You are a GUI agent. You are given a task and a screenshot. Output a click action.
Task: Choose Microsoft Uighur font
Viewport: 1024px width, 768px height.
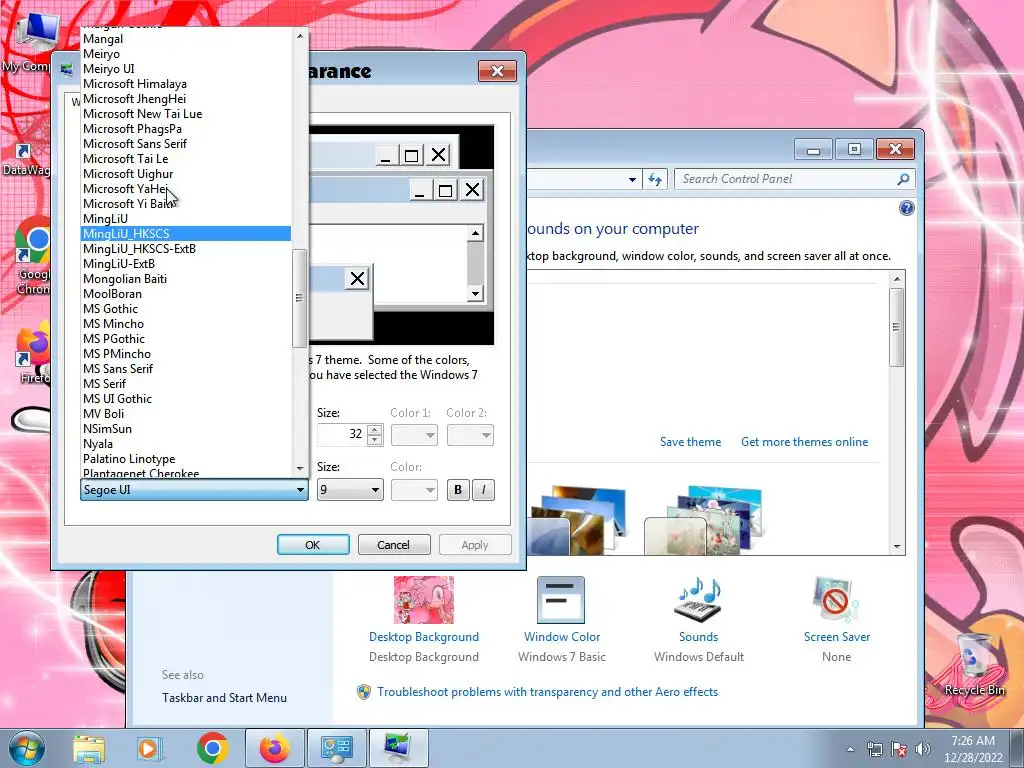(x=186, y=174)
